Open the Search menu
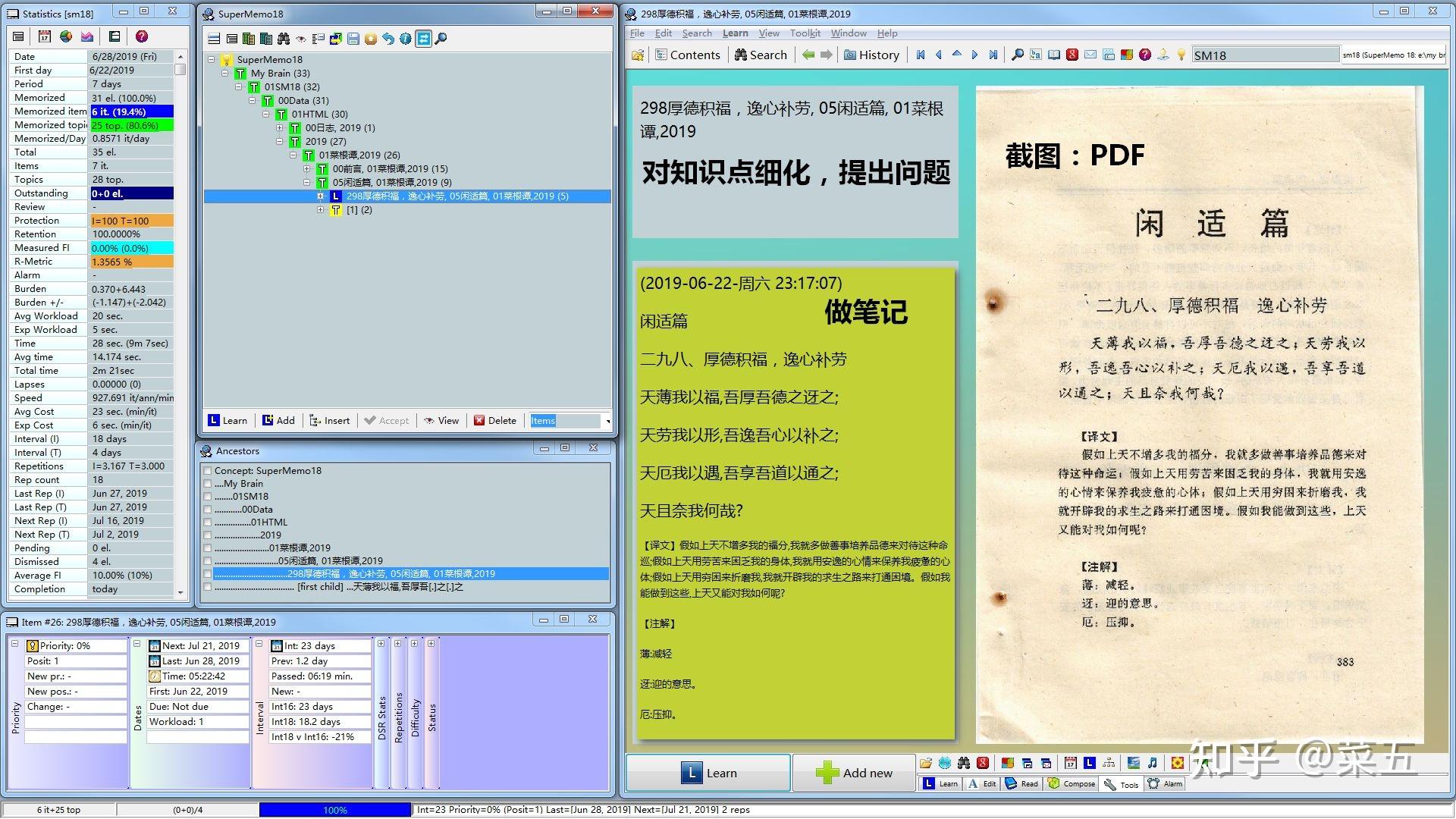Image resolution: width=1456 pixels, height=819 pixels. 696,33
